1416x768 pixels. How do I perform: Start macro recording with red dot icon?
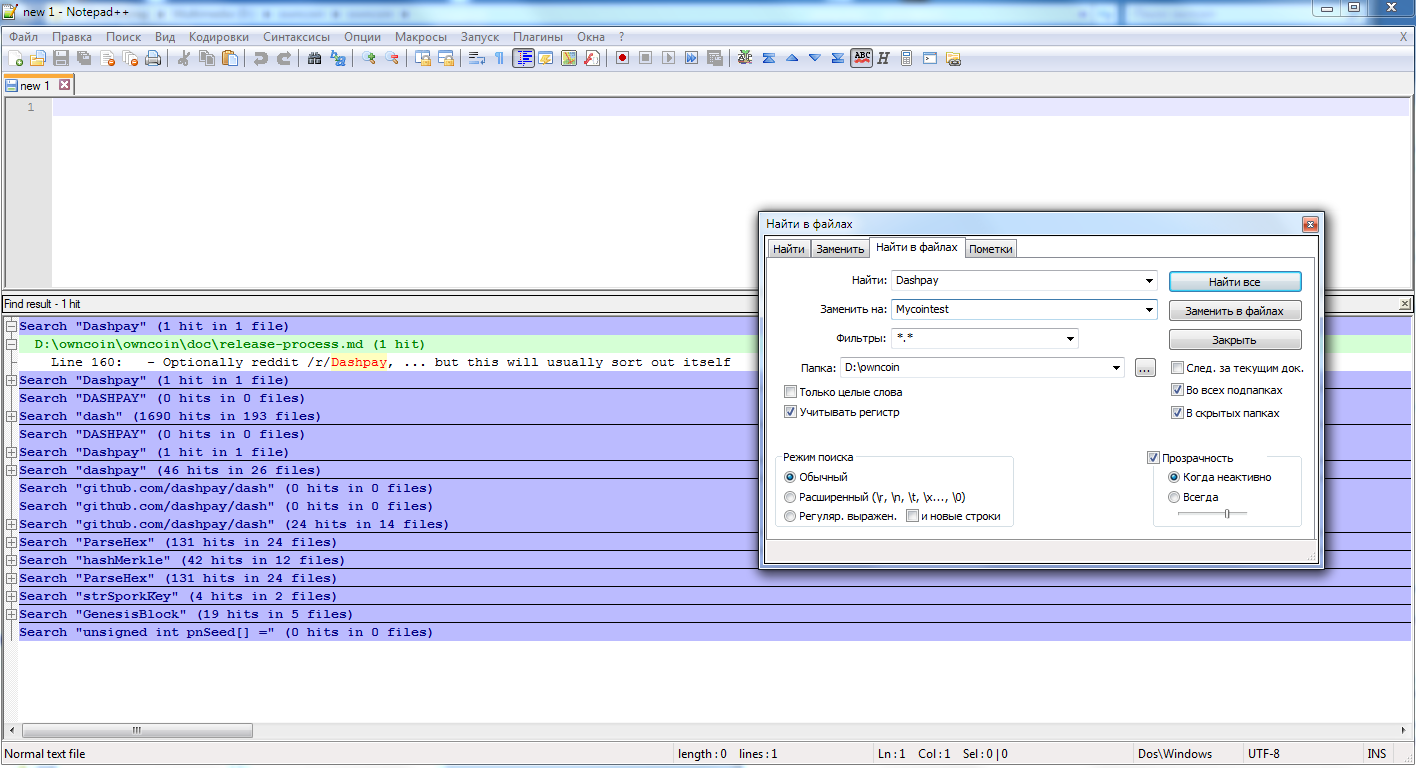pyautogui.click(x=622, y=58)
